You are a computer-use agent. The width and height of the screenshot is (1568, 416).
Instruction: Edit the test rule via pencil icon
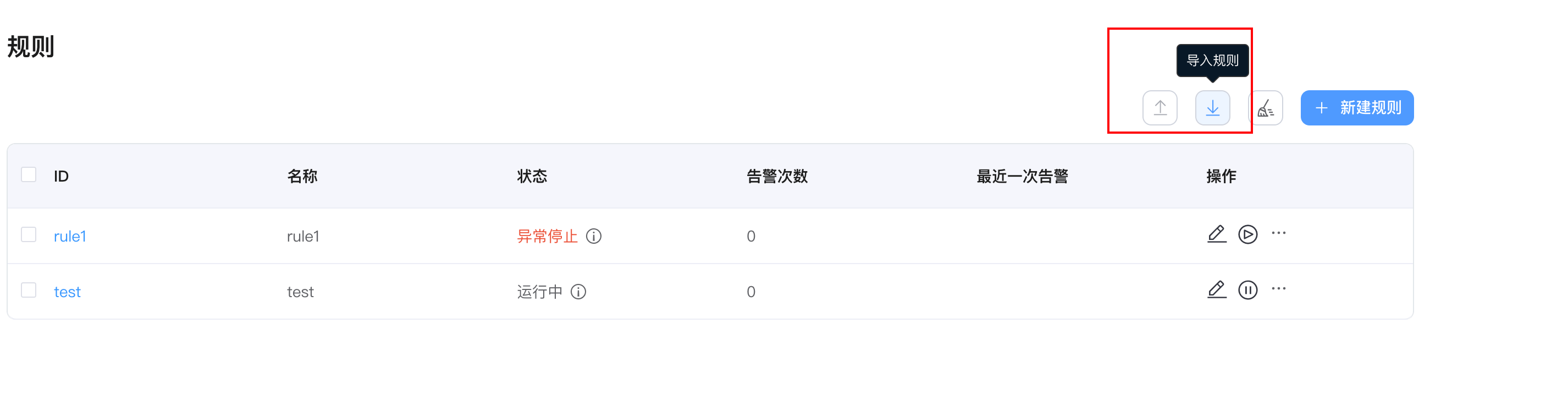[1216, 290]
